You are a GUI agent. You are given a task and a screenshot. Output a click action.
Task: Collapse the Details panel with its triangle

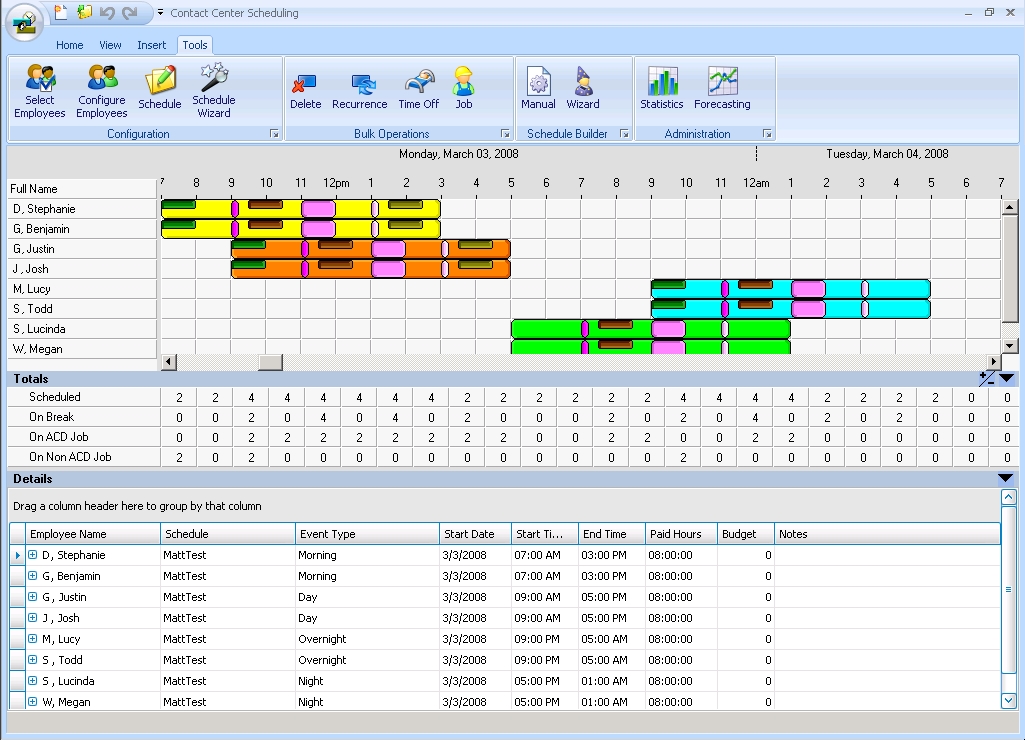pos(1005,478)
